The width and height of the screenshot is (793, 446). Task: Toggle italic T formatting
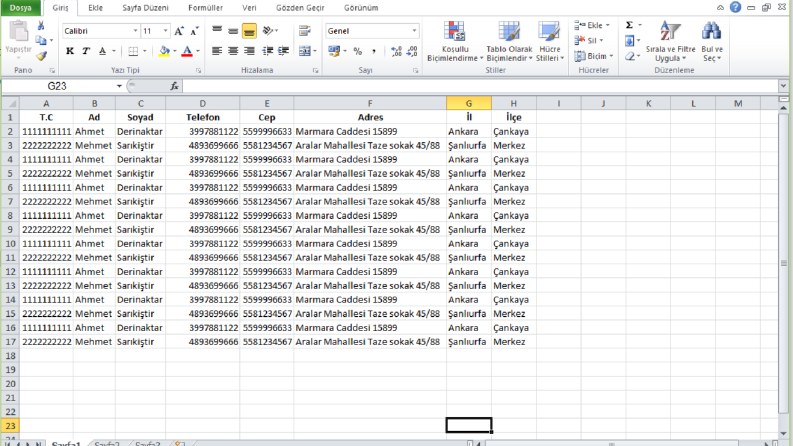coord(86,51)
